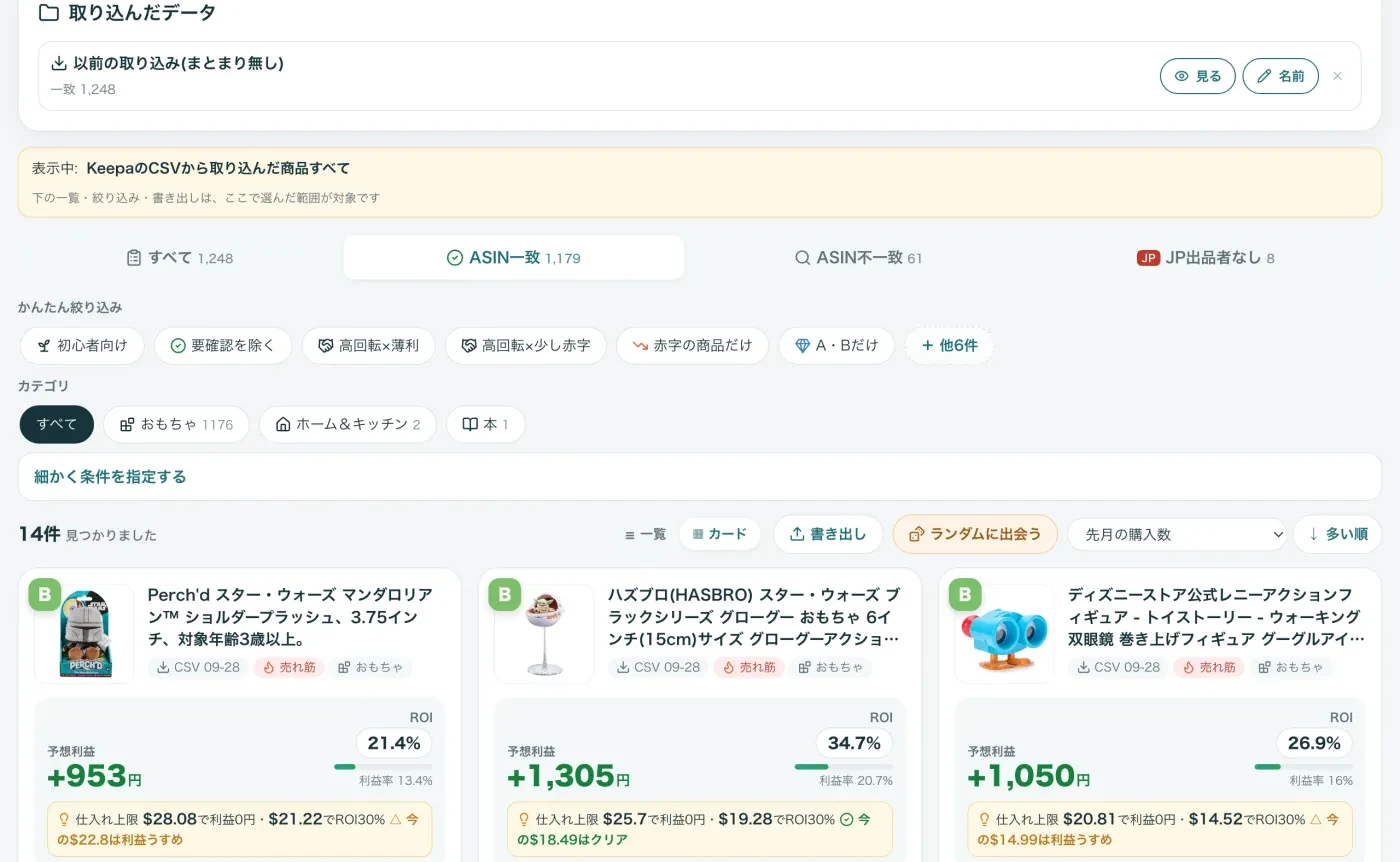Screen dimensions: 1400x862
Task: Click the 見る view button
Action: (1197, 76)
